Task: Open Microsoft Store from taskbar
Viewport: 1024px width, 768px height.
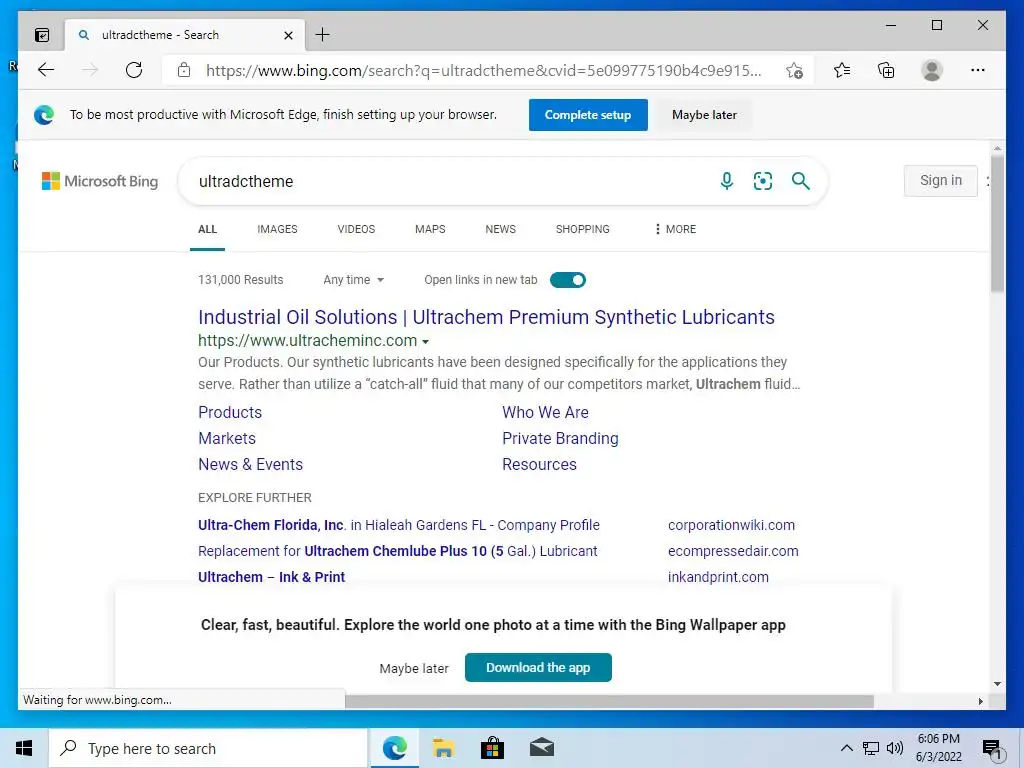Action: click(492, 748)
